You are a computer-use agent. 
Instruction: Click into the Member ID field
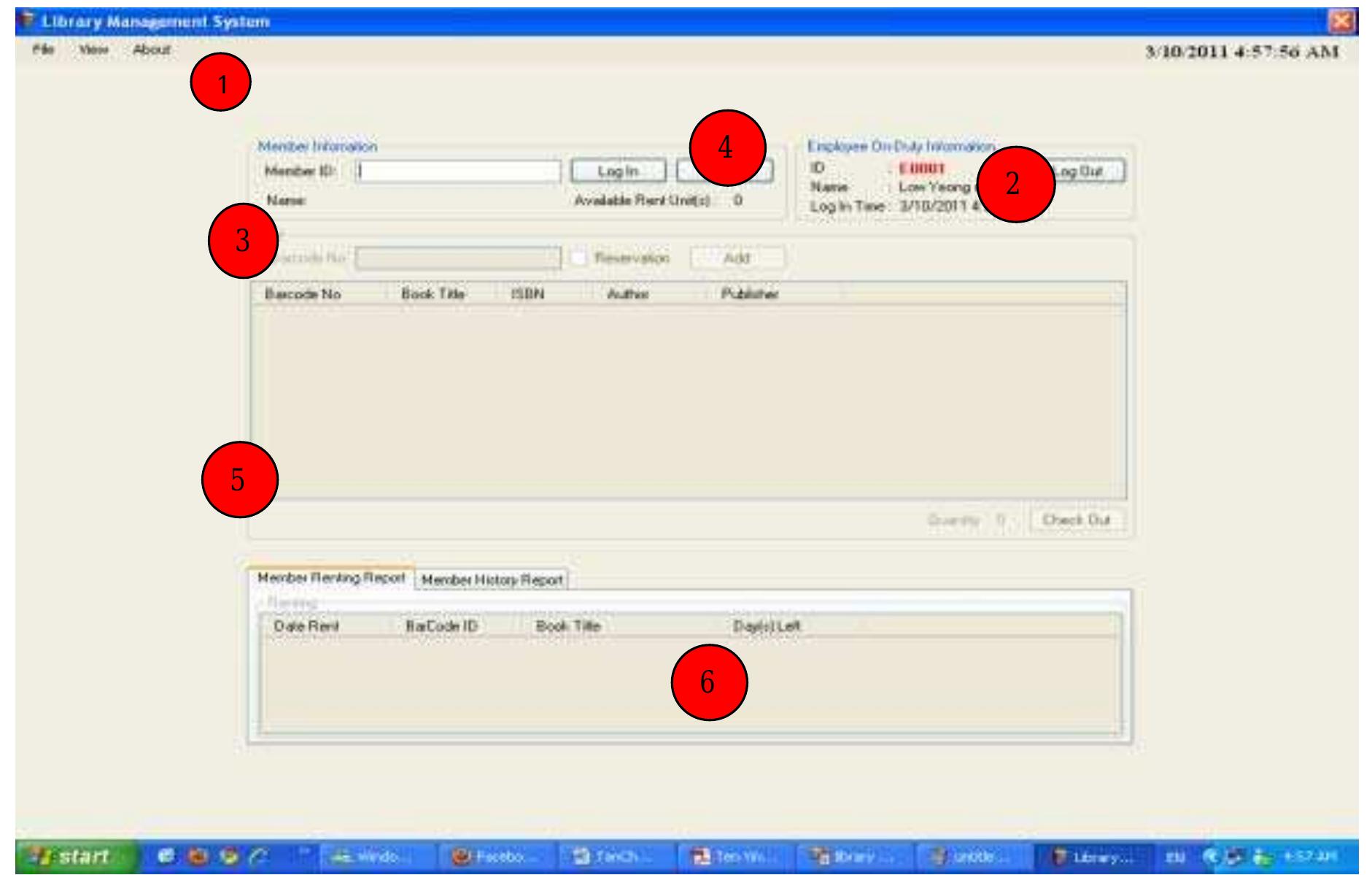459,171
